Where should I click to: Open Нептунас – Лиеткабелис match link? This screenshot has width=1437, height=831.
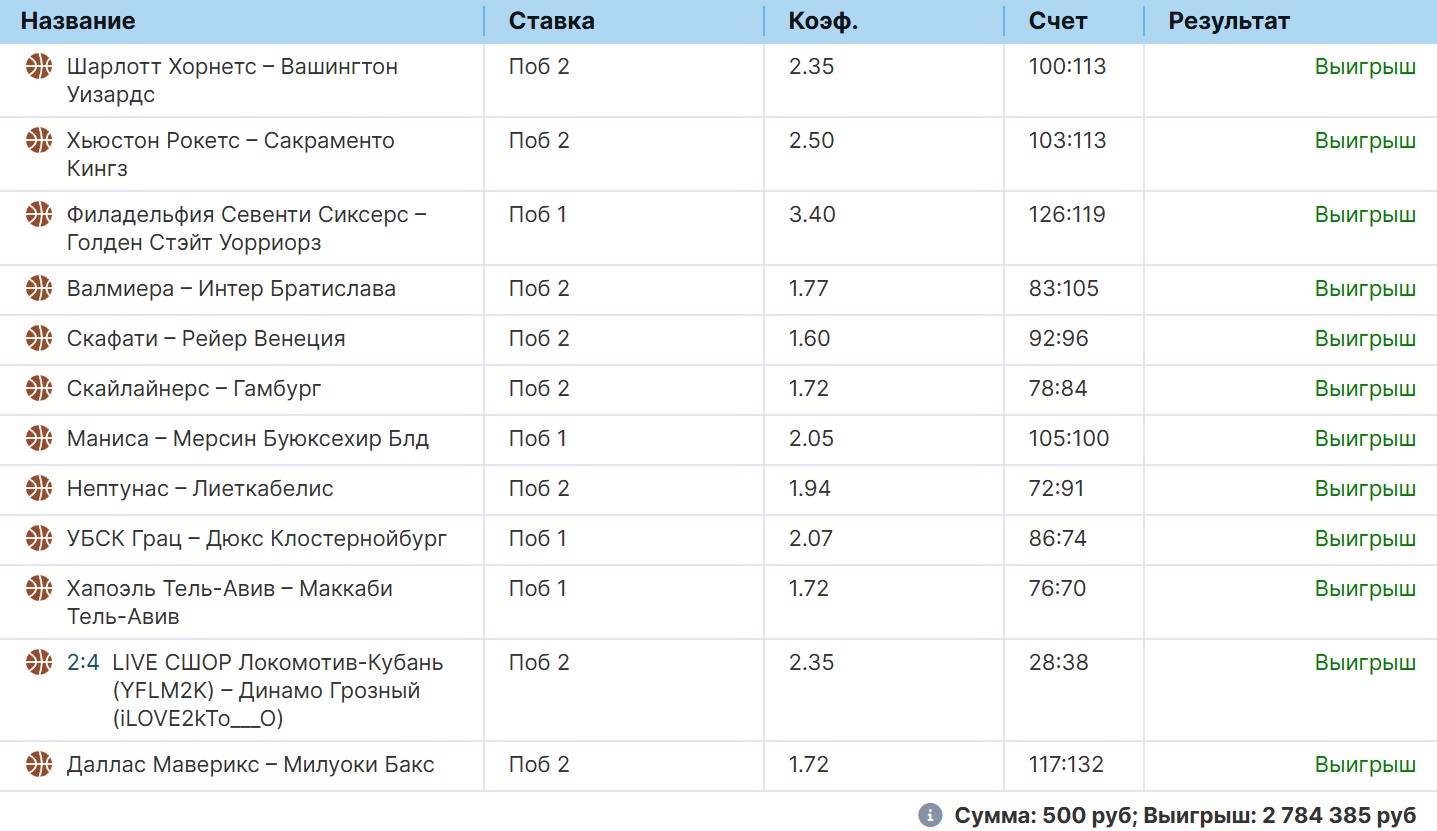pyautogui.click(x=200, y=489)
